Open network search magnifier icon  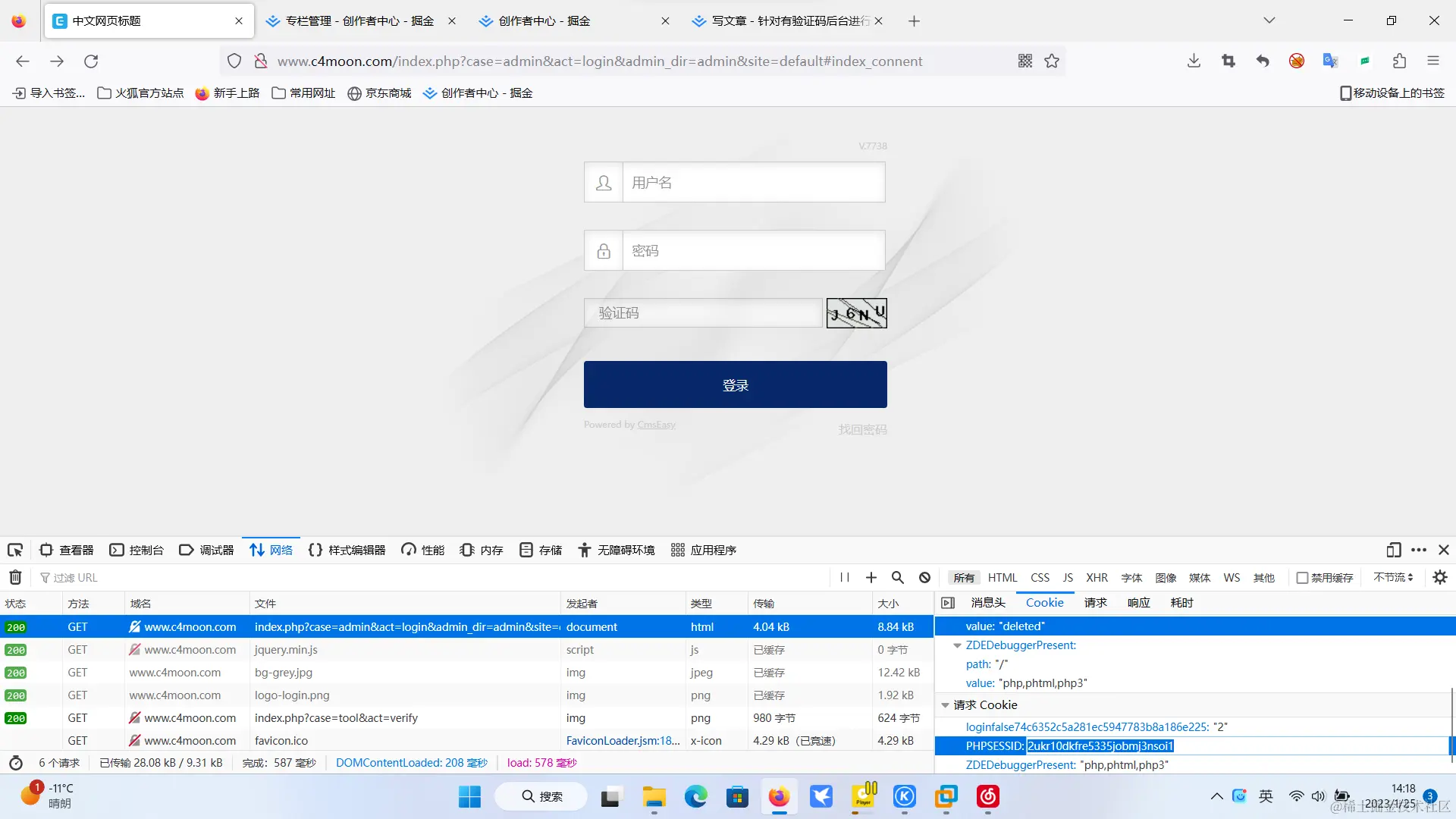(x=898, y=577)
